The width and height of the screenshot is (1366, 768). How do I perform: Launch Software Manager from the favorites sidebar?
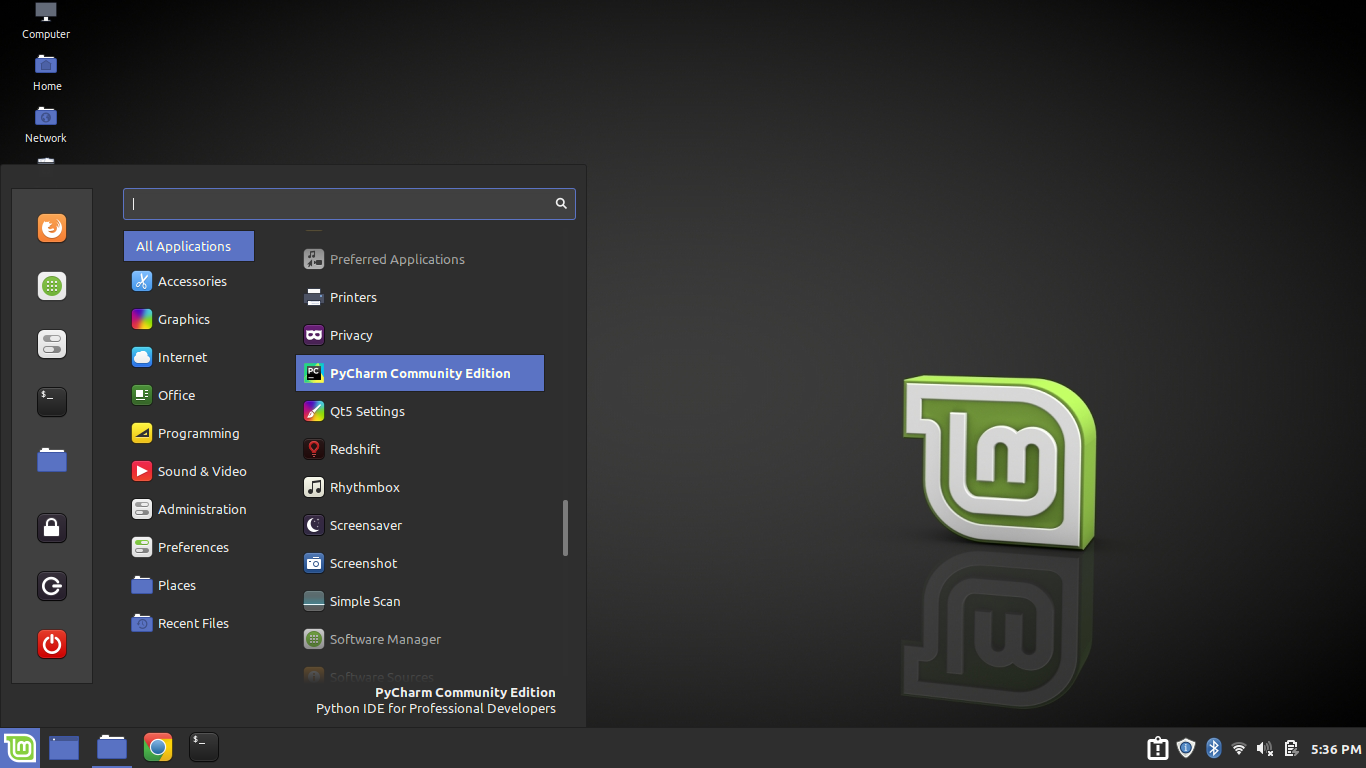click(52, 286)
